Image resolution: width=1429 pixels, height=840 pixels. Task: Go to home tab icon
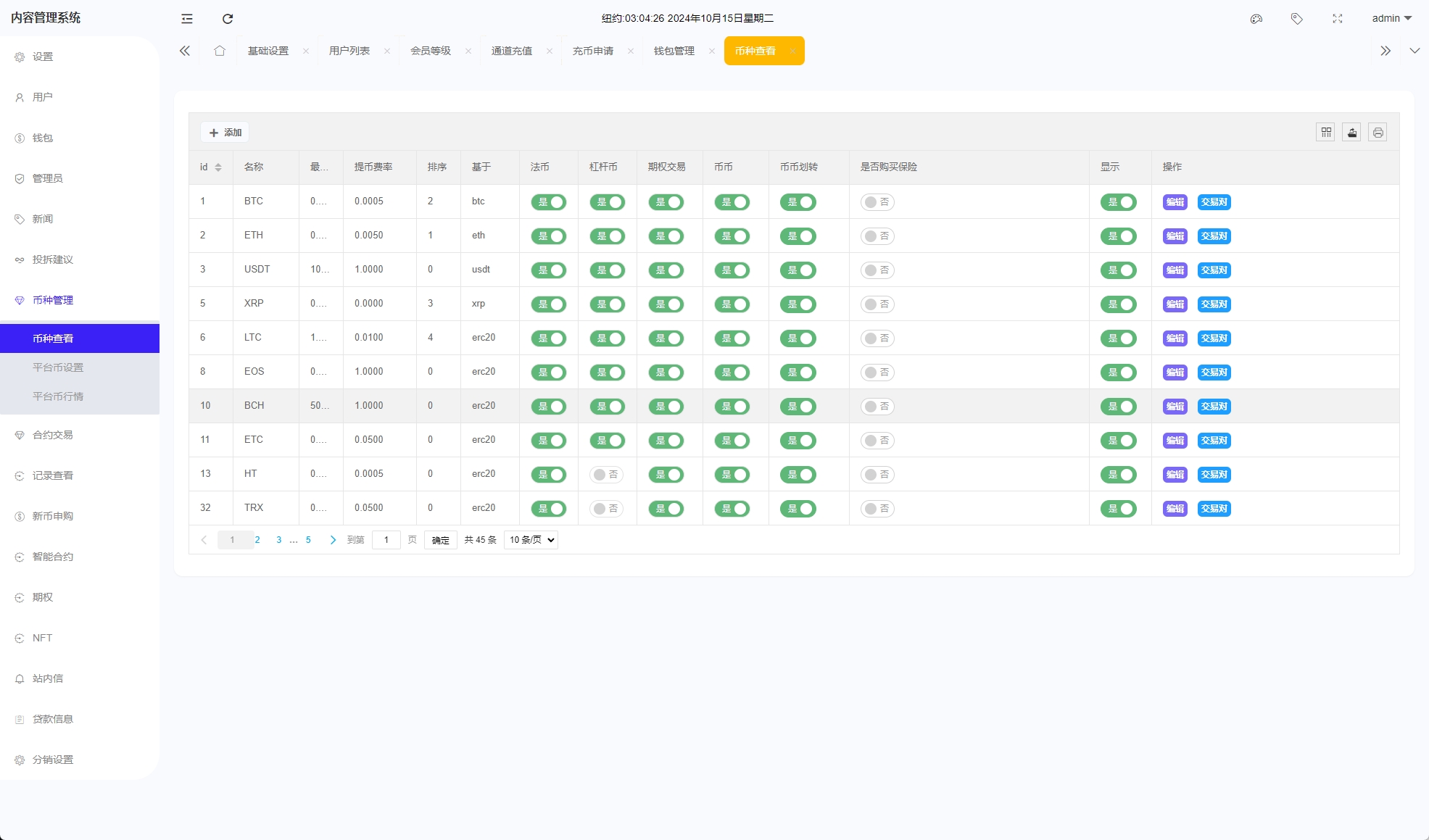[x=220, y=51]
